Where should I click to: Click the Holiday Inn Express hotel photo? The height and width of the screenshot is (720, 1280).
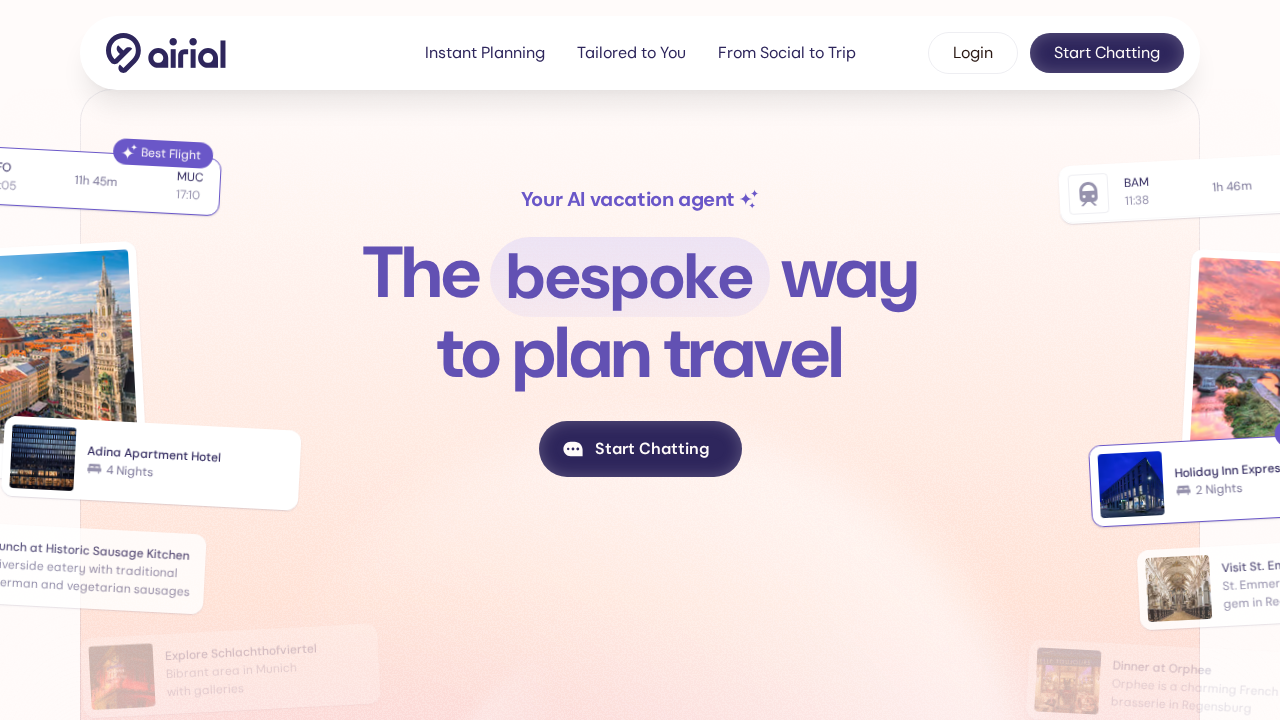click(1131, 485)
